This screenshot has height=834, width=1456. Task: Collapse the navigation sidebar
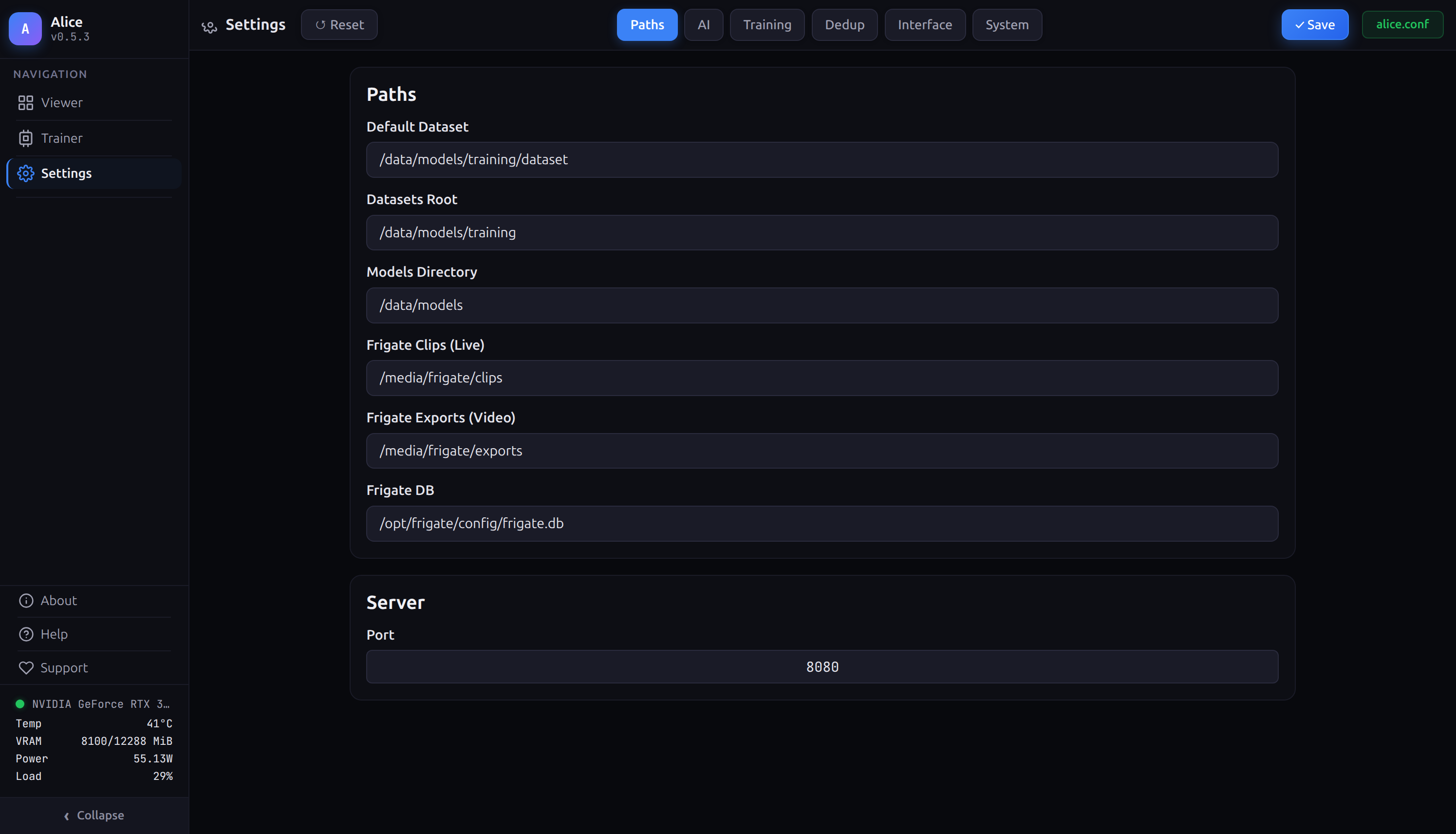click(93, 815)
